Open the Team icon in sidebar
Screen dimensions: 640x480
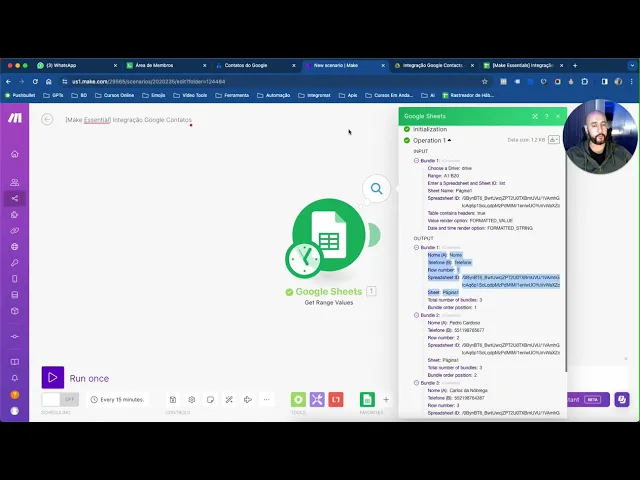15,182
